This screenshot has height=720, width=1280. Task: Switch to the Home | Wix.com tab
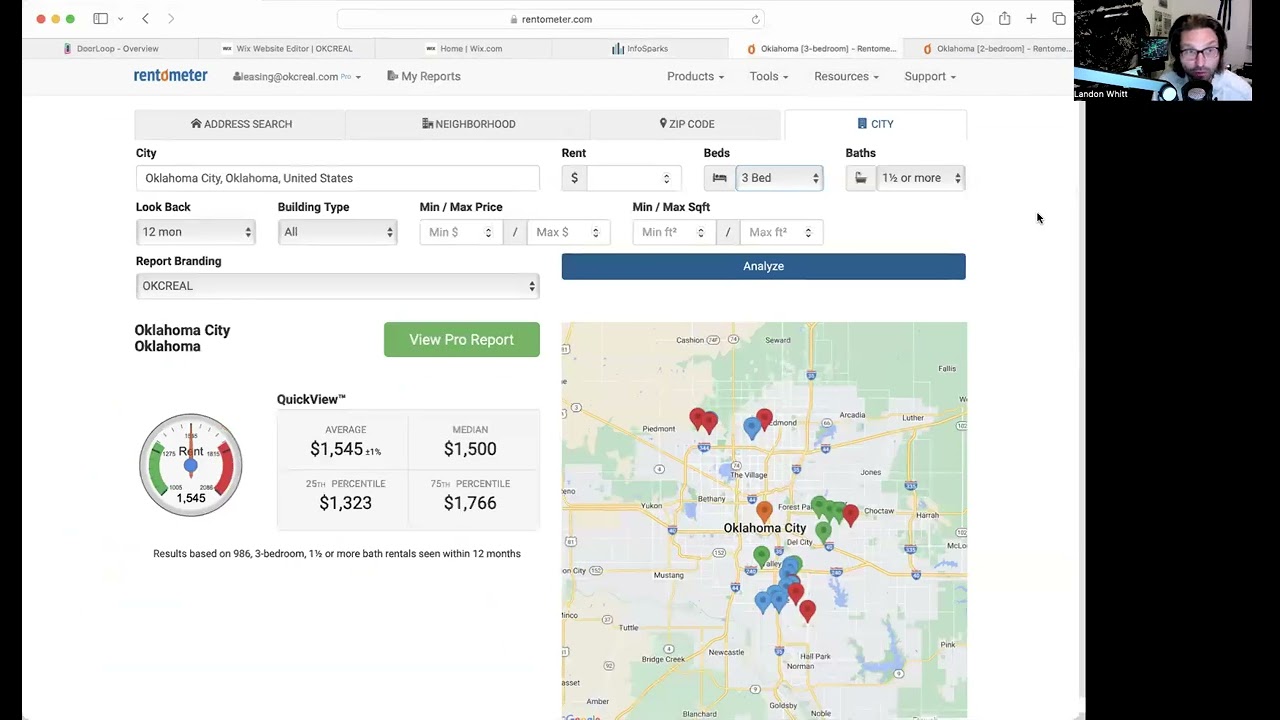464,48
